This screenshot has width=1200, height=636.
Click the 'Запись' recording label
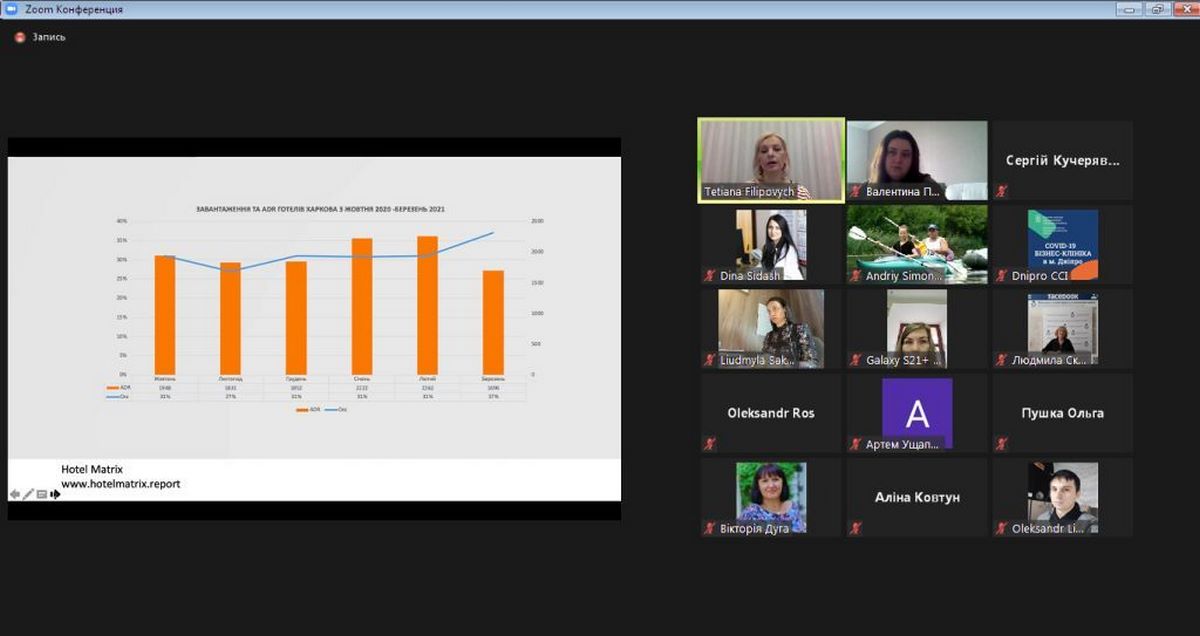click(49, 37)
